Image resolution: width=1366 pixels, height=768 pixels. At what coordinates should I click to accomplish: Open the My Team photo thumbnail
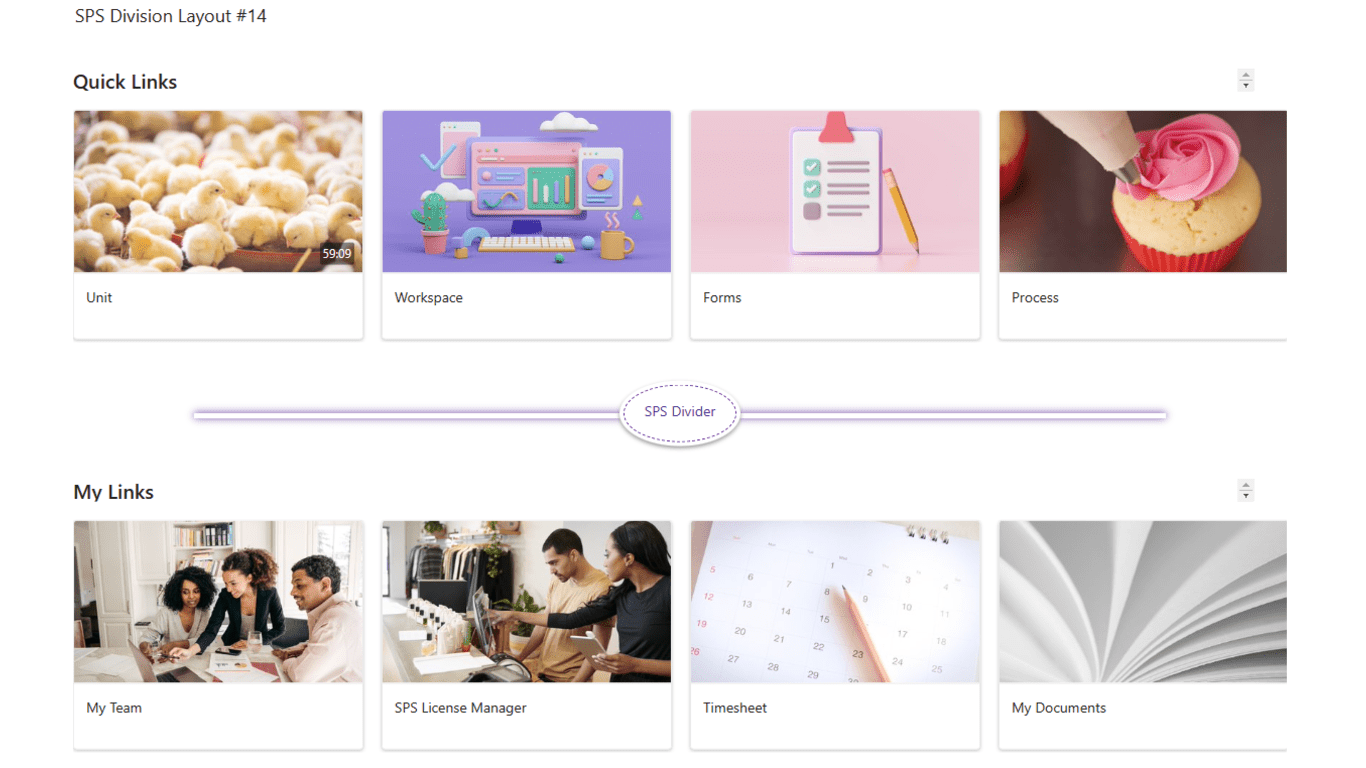click(x=218, y=602)
